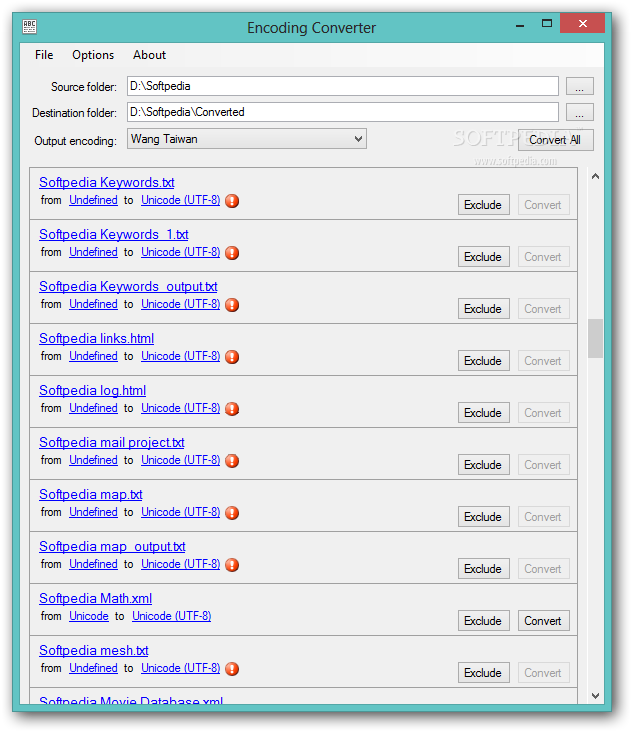
Task: Click the warning icon for Softpedia log.html
Action: pyautogui.click(x=232, y=409)
